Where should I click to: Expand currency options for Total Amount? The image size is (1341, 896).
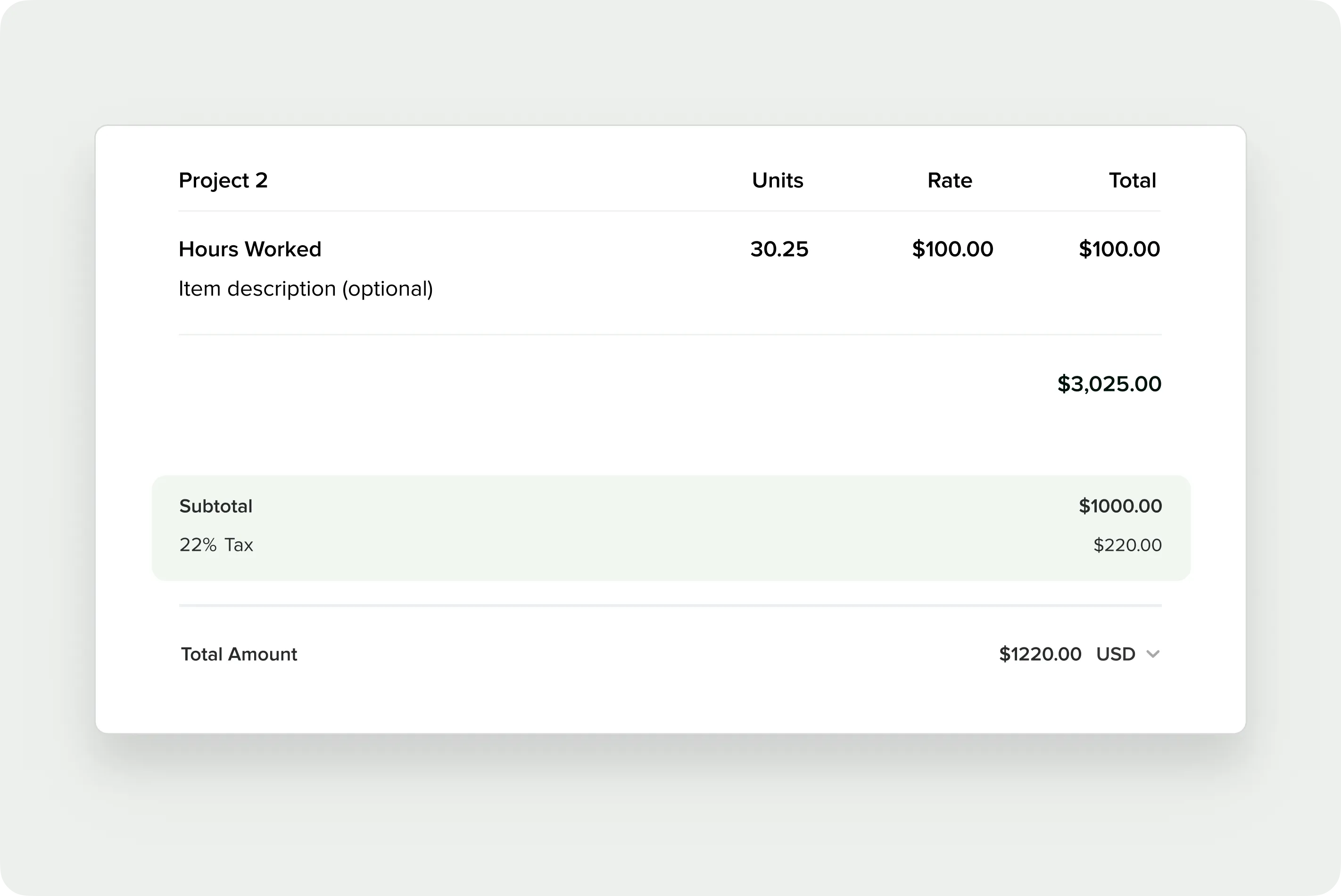coord(1154,654)
